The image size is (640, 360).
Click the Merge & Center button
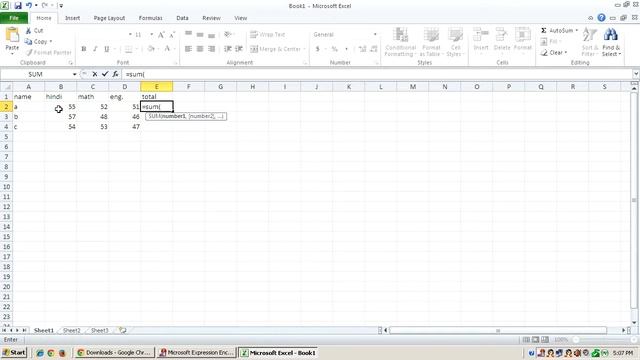(x=275, y=49)
